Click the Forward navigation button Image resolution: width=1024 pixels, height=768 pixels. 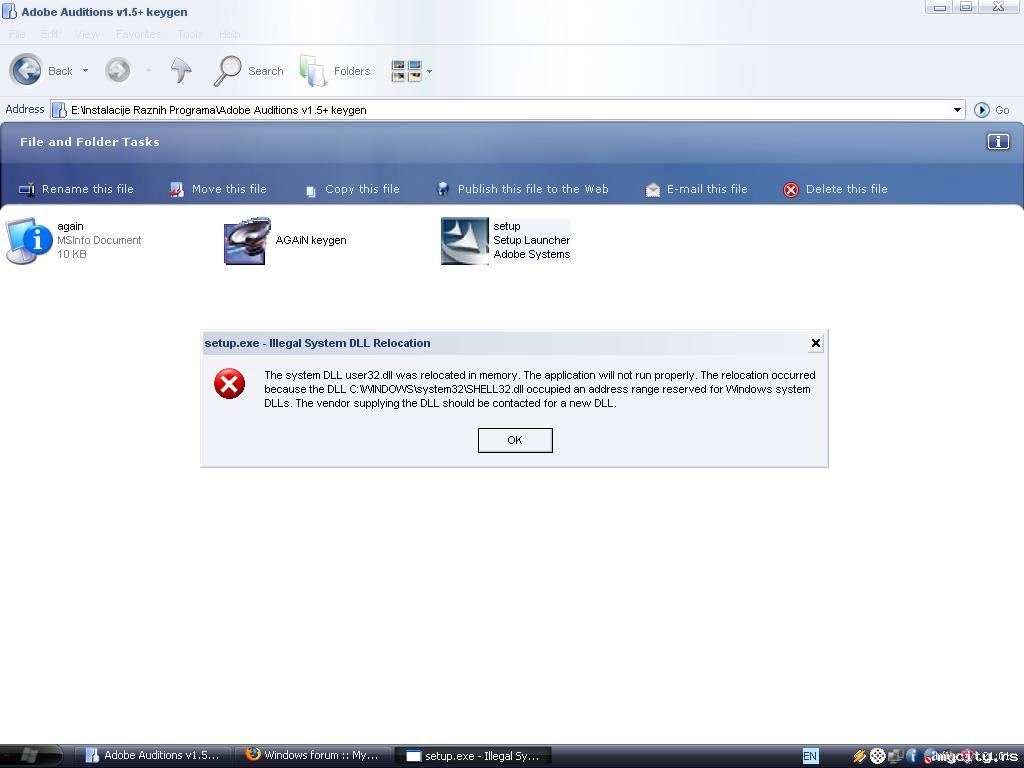[x=118, y=70]
